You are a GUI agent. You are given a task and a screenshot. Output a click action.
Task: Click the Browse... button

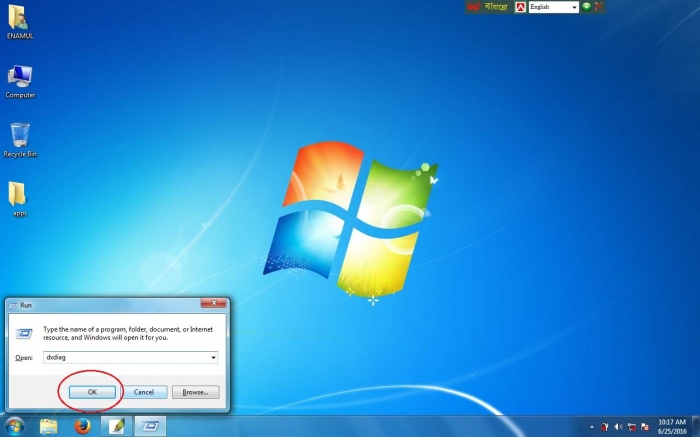196,392
